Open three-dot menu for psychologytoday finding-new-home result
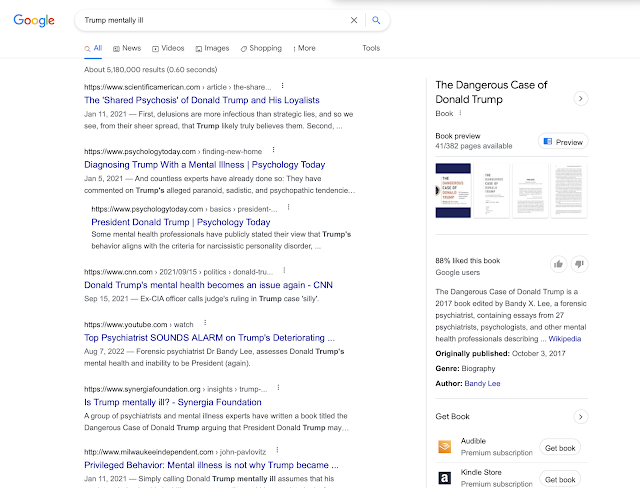Screen dimensions: 640x488 (x=273, y=150)
